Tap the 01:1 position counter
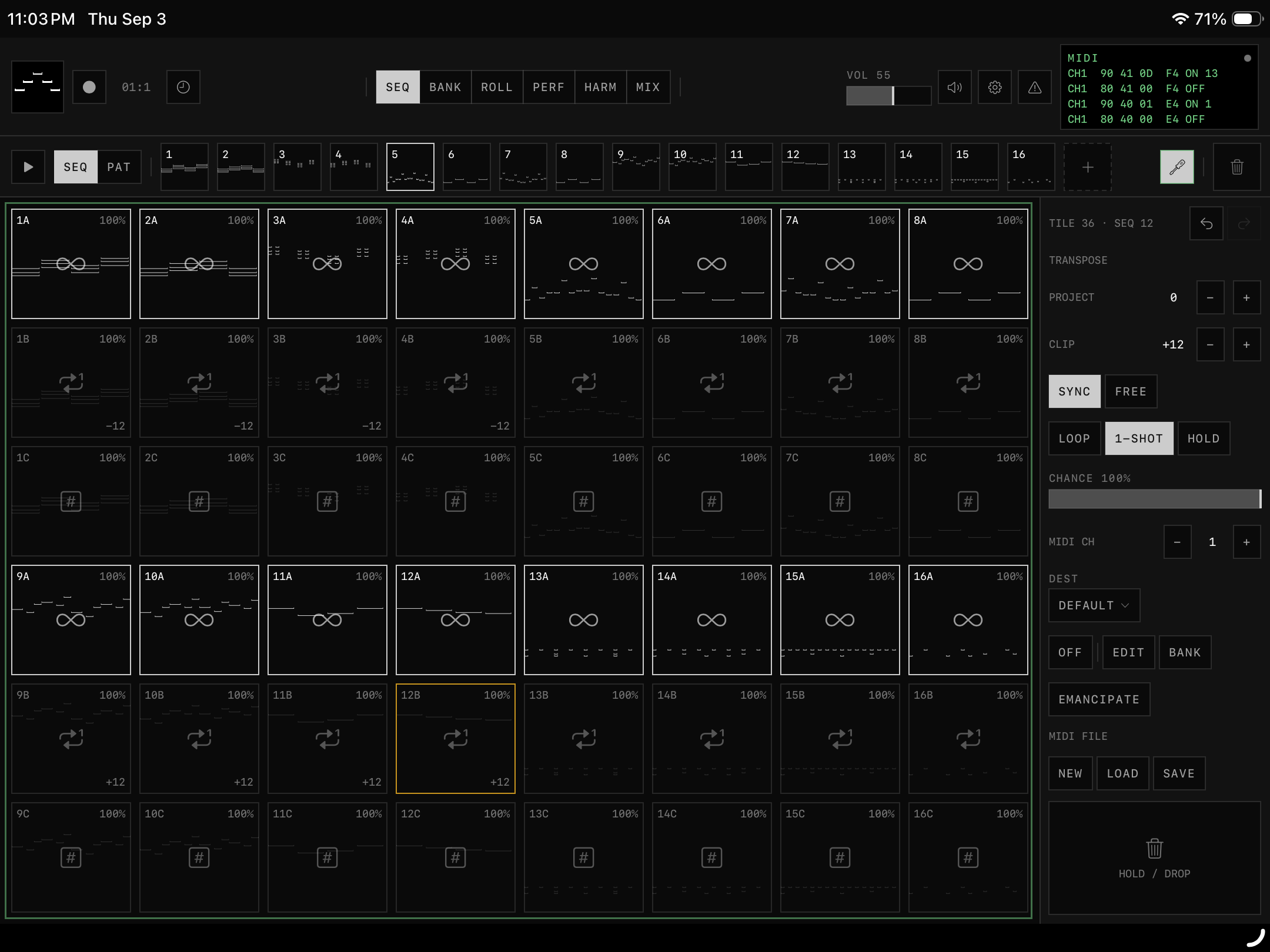The image size is (1270, 952). click(x=136, y=87)
